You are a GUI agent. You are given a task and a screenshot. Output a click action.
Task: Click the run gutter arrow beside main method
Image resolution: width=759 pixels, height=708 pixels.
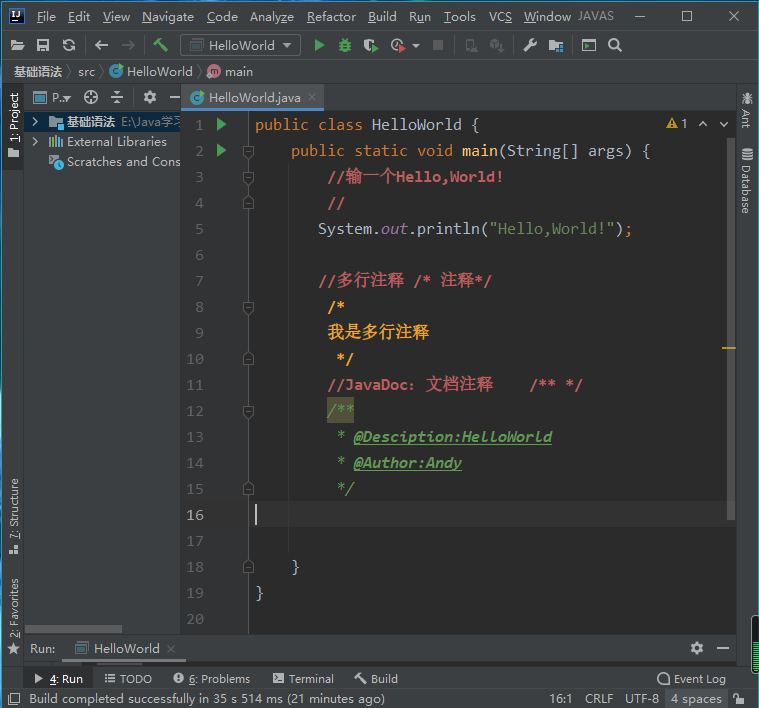point(222,151)
